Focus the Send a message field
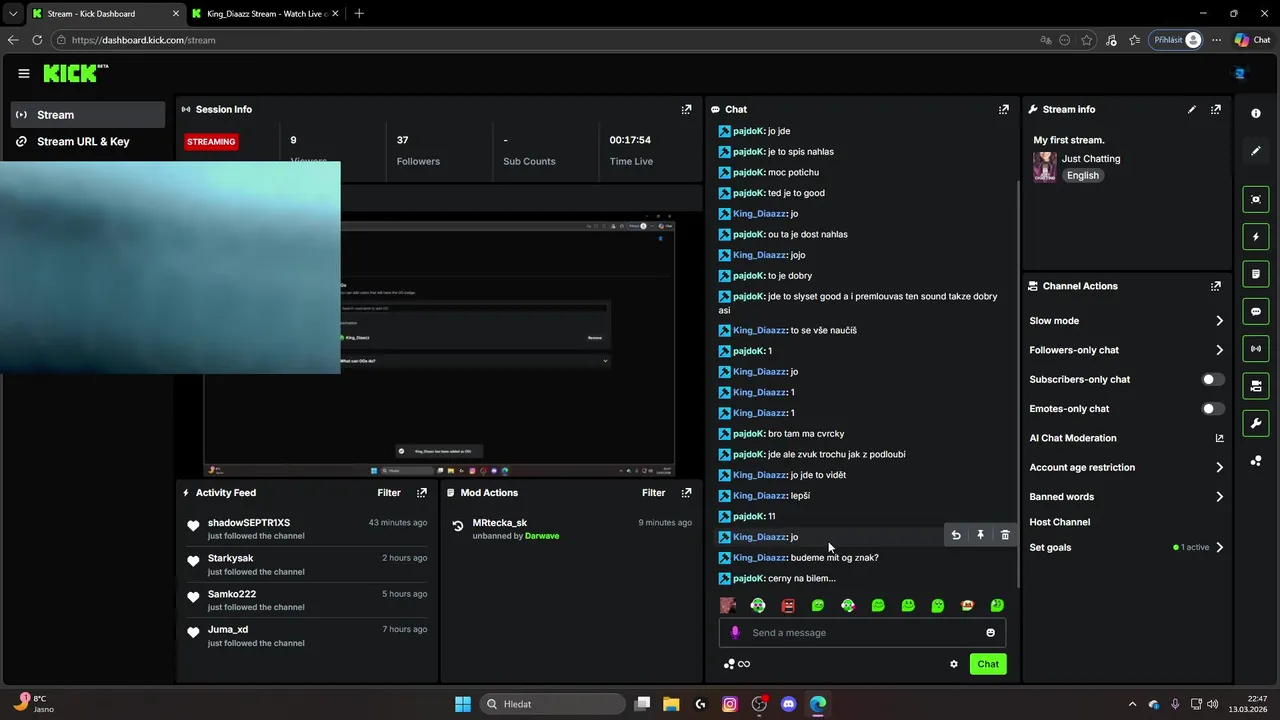The height and width of the screenshot is (720, 1280). (x=862, y=632)
